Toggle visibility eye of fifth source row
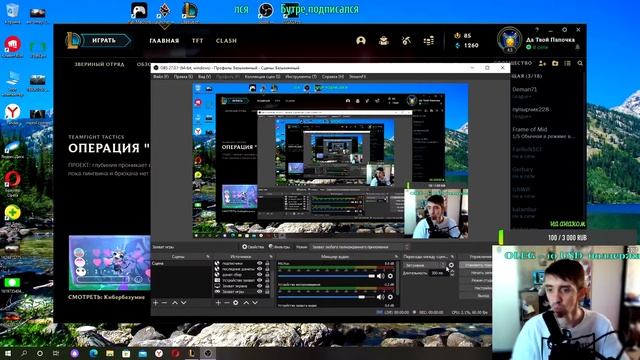The height and width of the screenshot is (360, 640). point(260,286)
